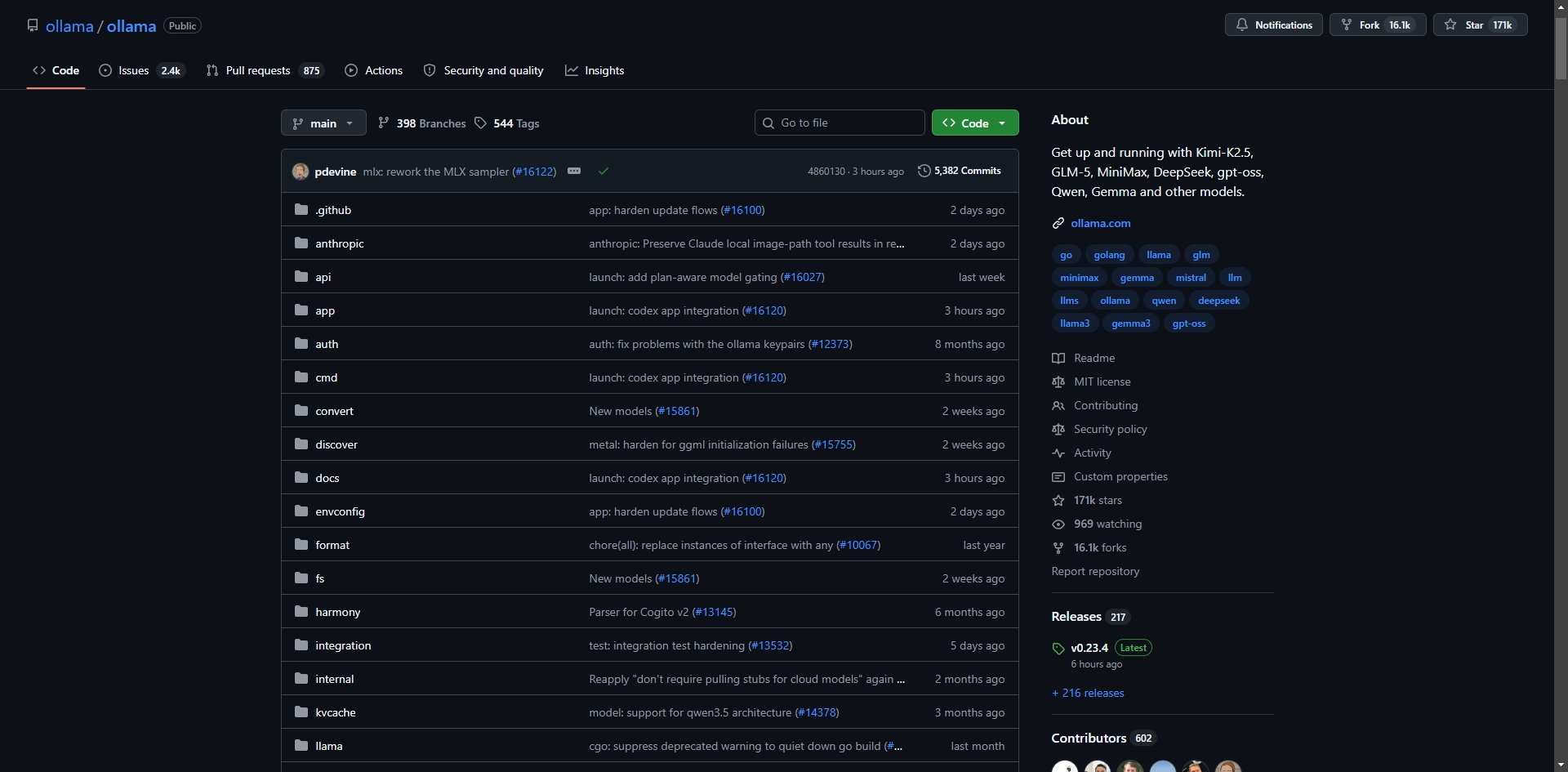The image size is (1568, 772).
Task: Click the Star icon
Action: pos(1450,25)
